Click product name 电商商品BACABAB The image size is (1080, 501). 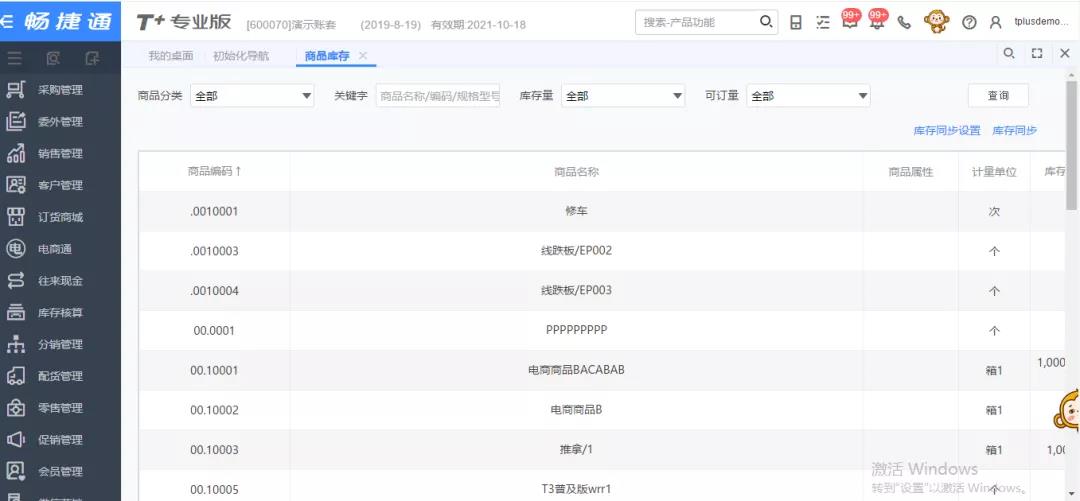577,370
